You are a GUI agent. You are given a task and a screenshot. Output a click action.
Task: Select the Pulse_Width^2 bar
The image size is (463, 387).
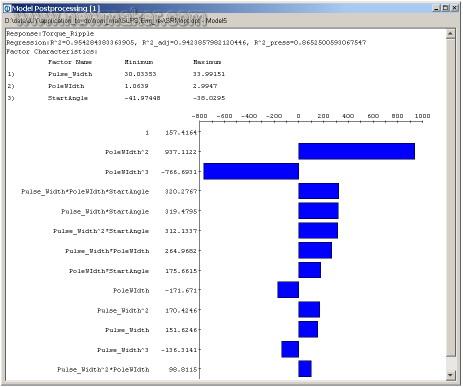click(309, 309)
